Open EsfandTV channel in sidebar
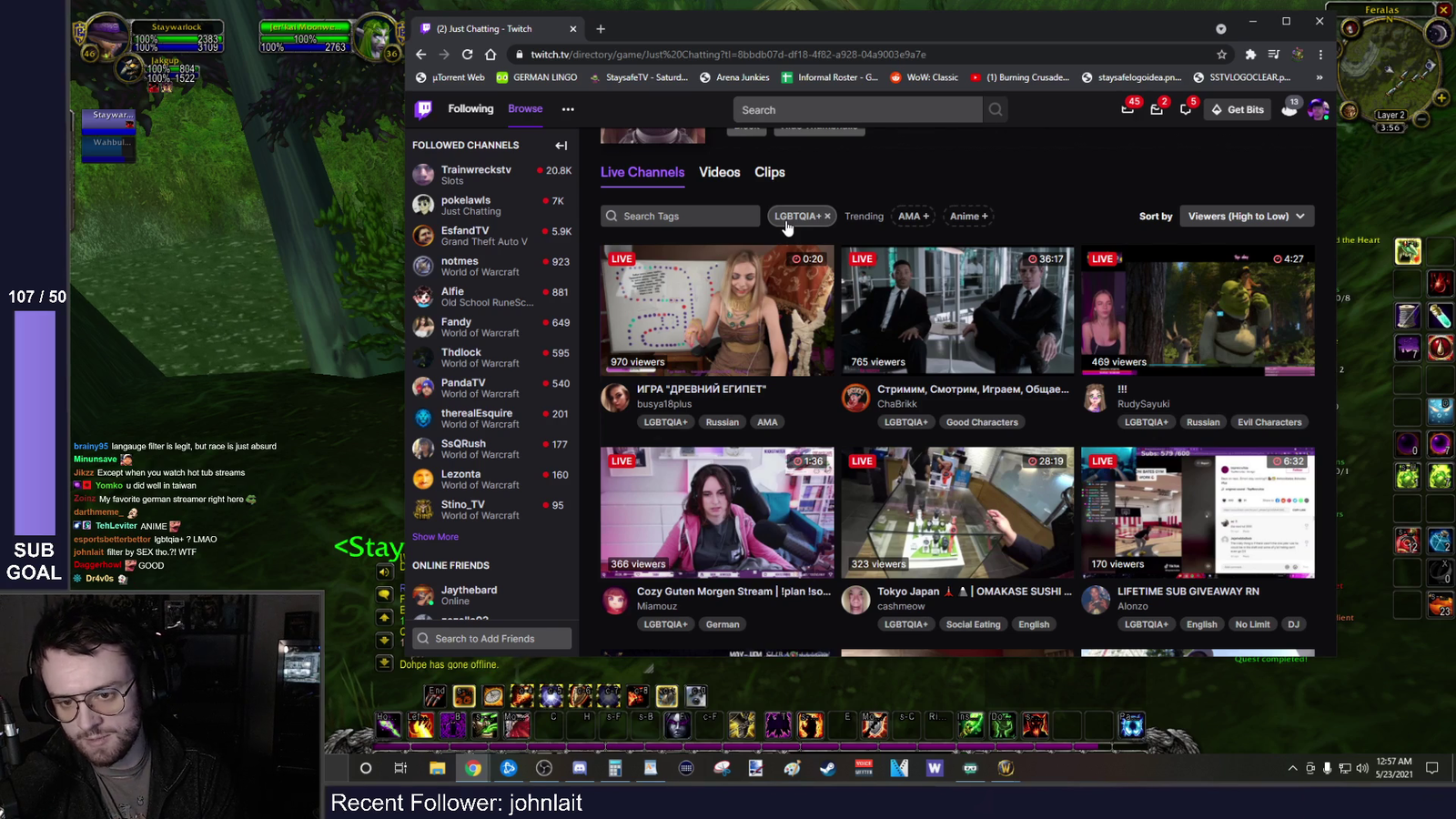The width and height of the screenshot is (1456, 819). click(491, 236)
